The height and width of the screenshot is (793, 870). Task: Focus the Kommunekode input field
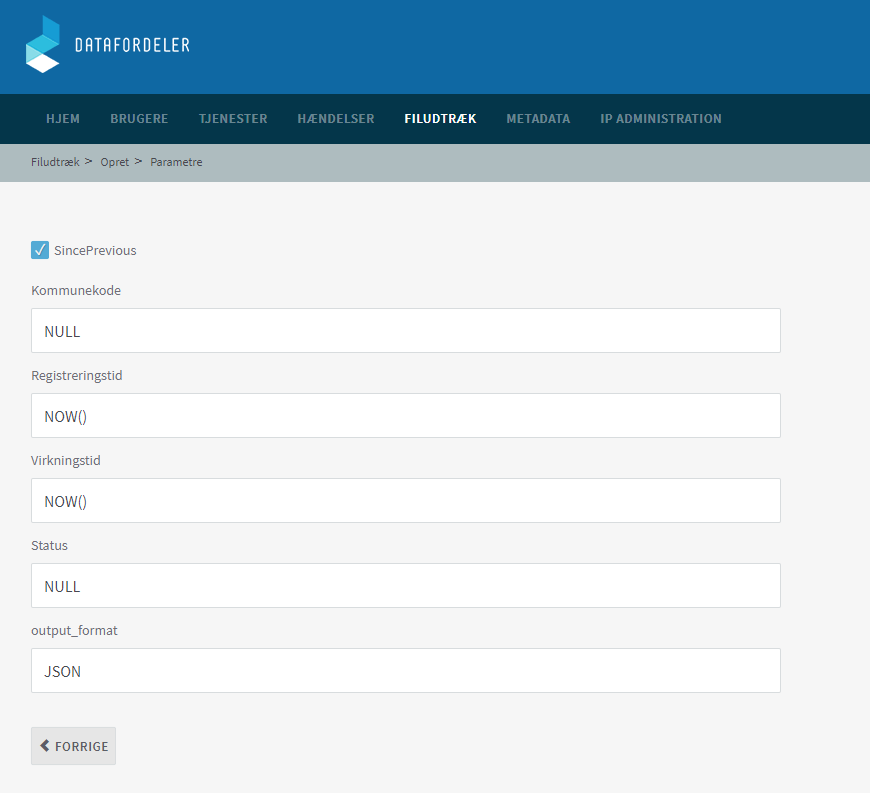[x=405, y=331]
